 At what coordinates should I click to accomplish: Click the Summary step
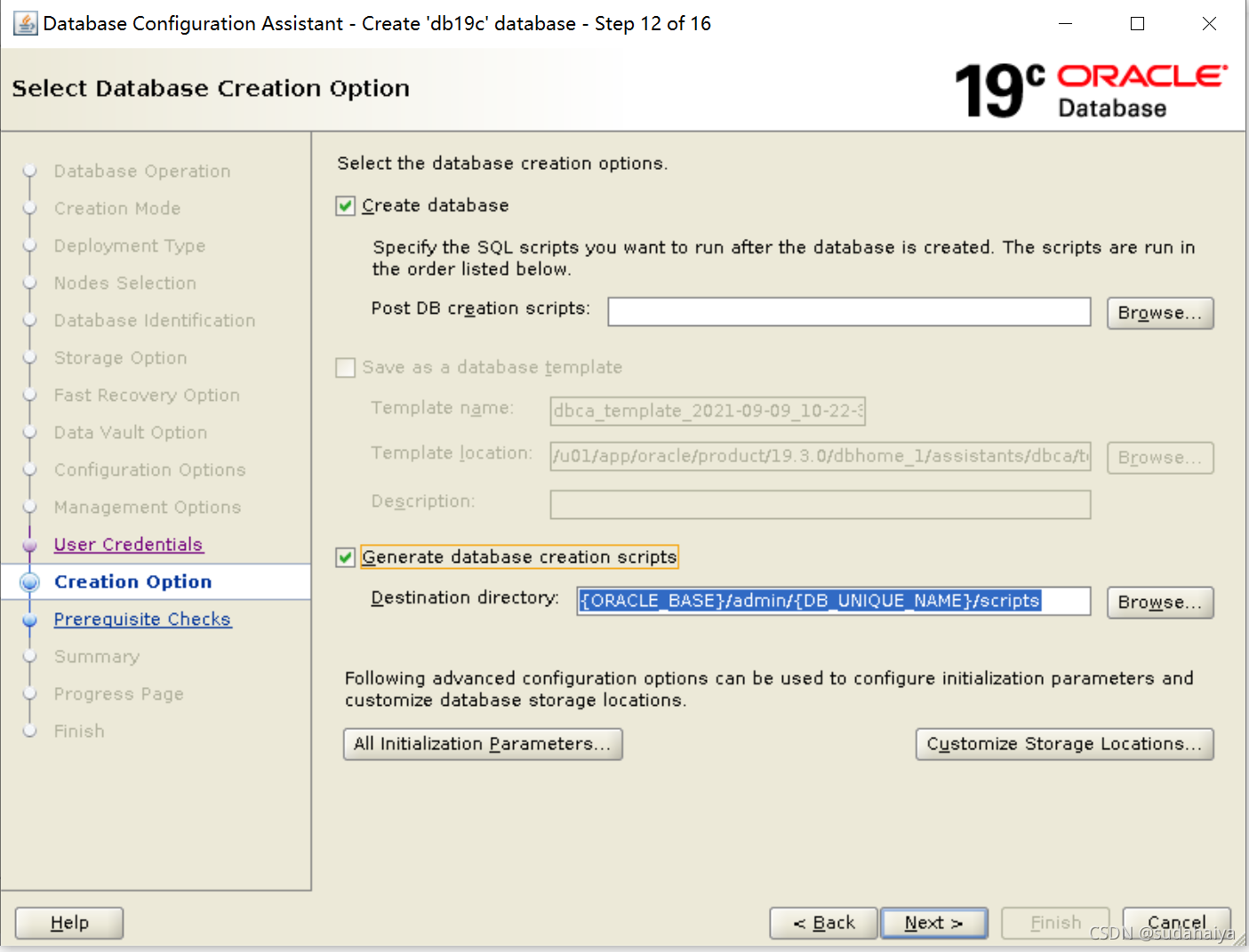point(97,656)
